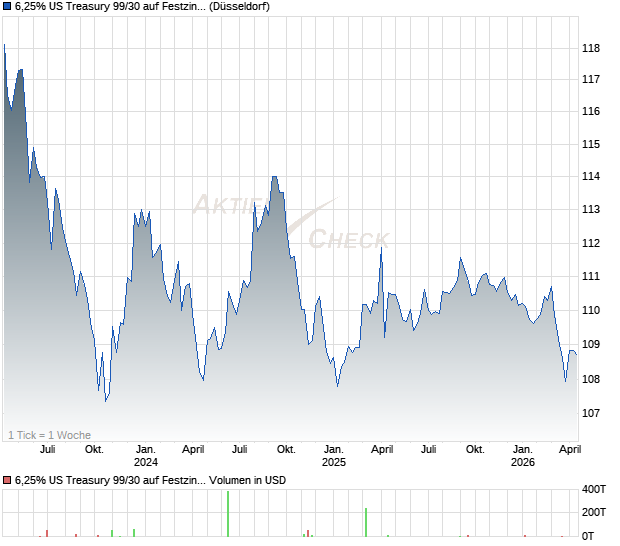Click the first Juli axis label
Screen dimensions: 620x546
pos(47,450)
